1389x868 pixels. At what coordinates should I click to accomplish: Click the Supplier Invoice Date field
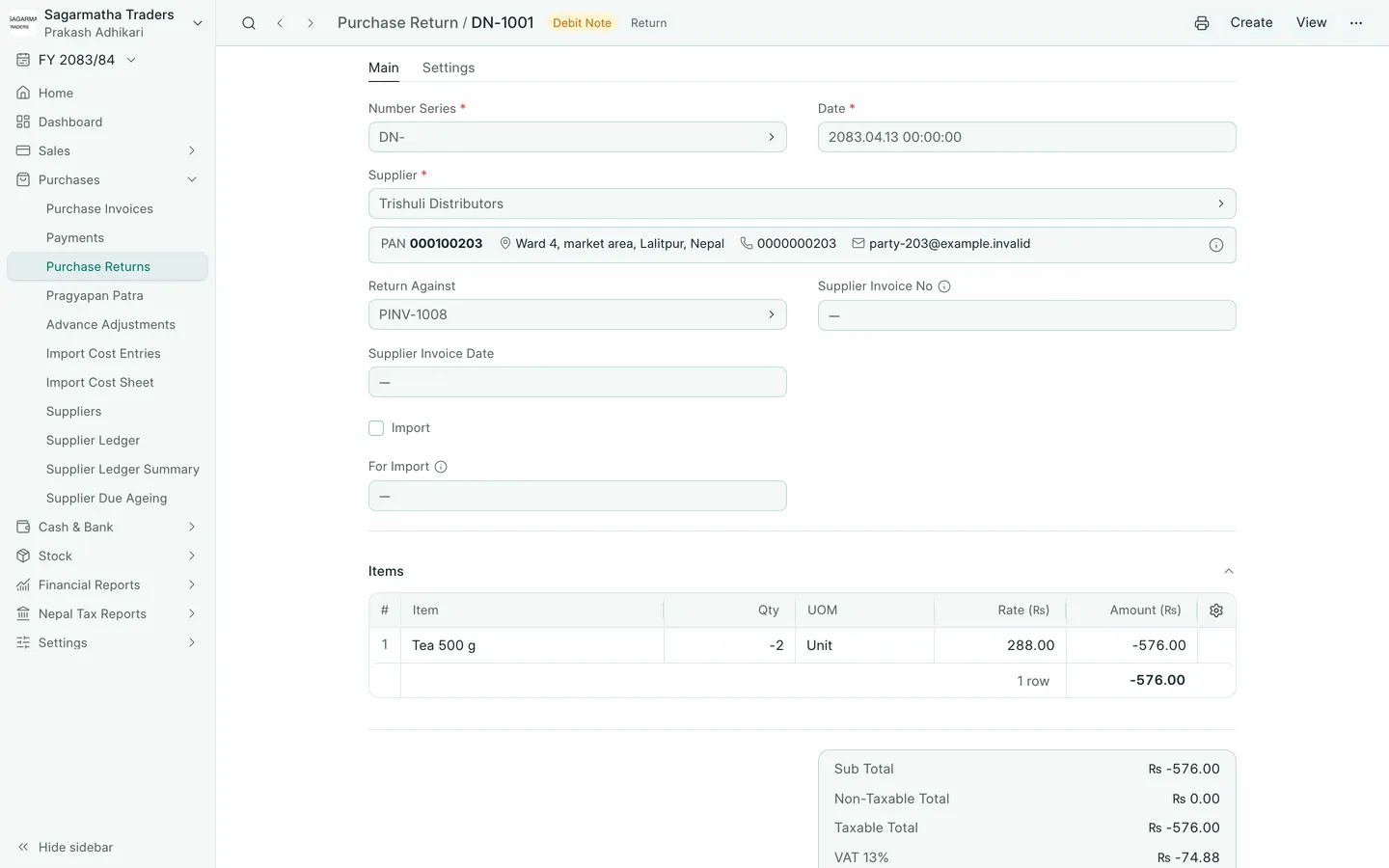[x=577, y=382]
